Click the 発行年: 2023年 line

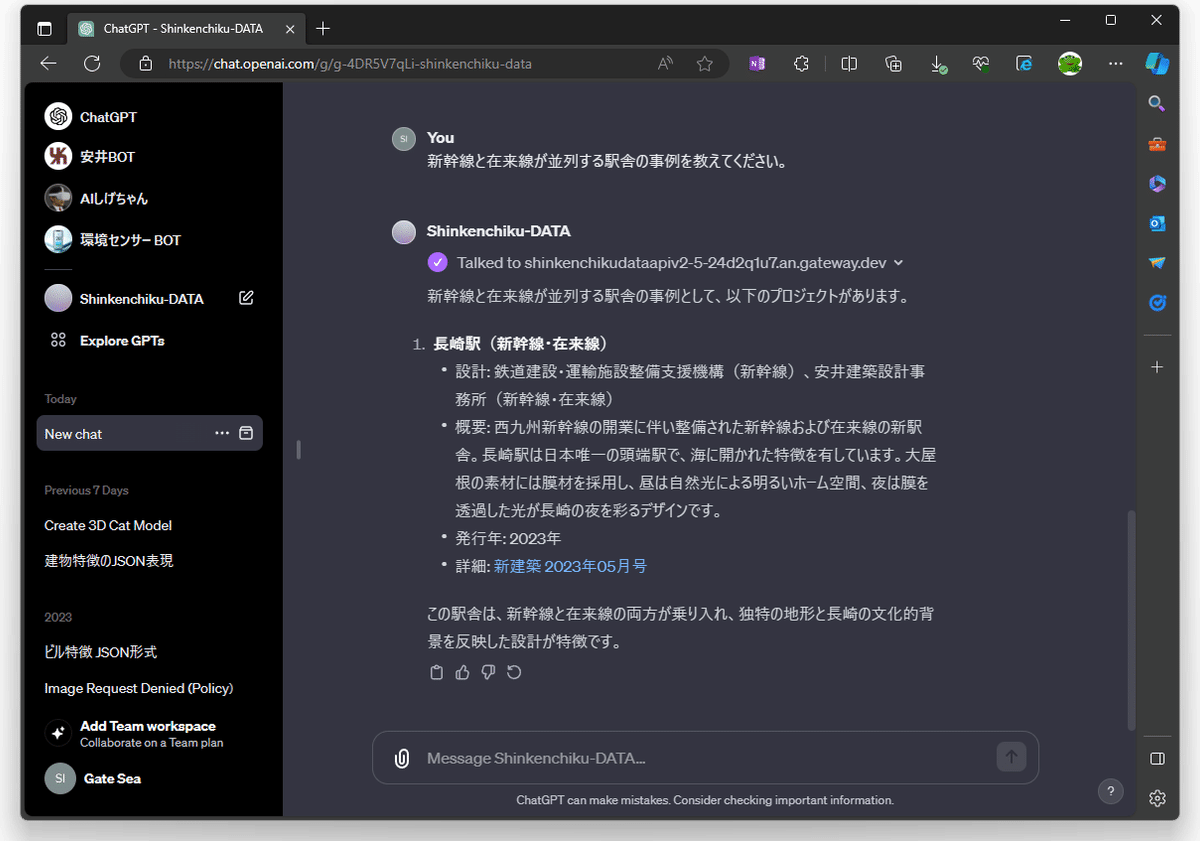[508, 538]
